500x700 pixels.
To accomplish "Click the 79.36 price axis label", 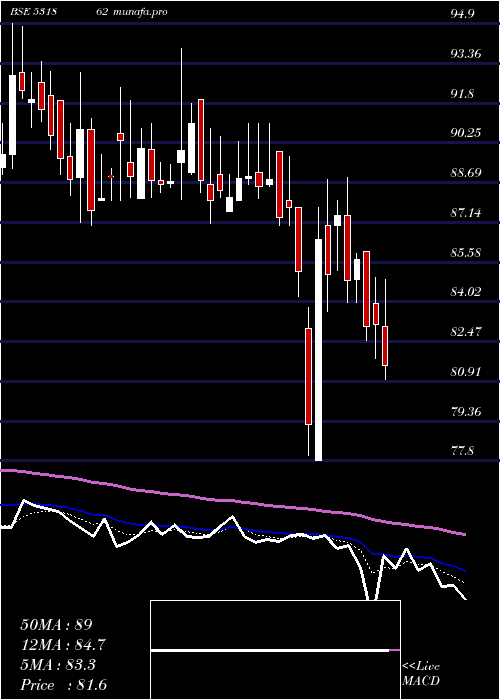I will click(466, 411).
